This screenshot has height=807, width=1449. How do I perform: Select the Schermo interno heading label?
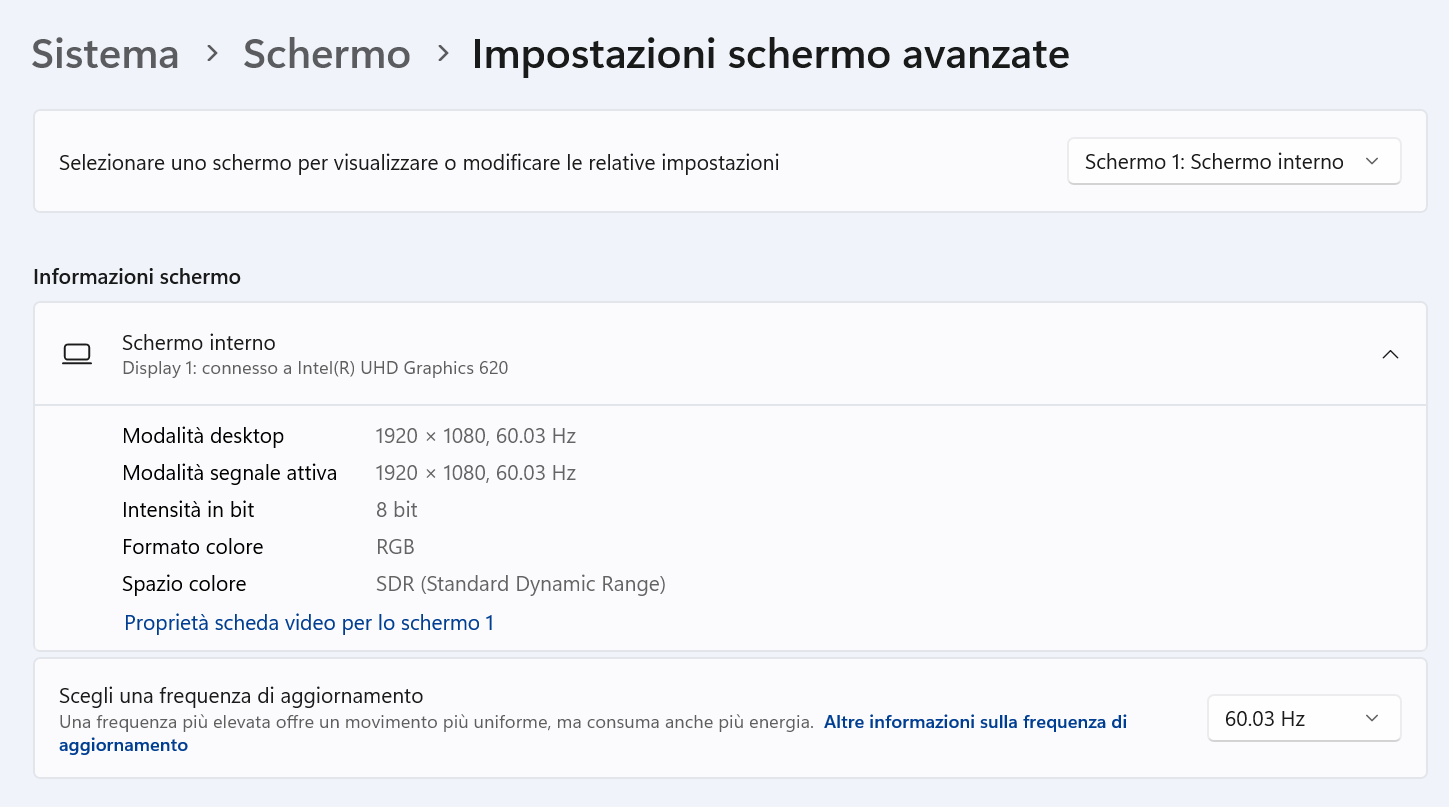[198, 342]
